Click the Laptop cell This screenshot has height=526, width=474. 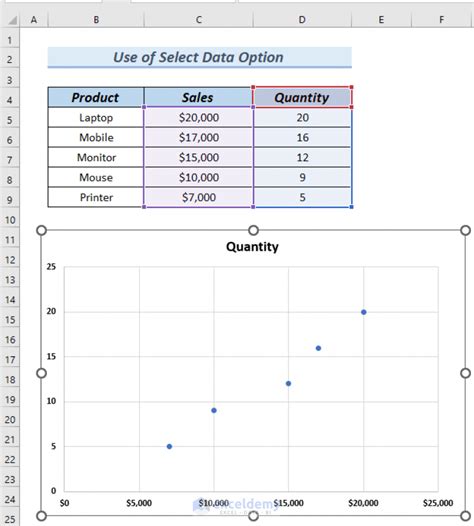tap(96, 118)
